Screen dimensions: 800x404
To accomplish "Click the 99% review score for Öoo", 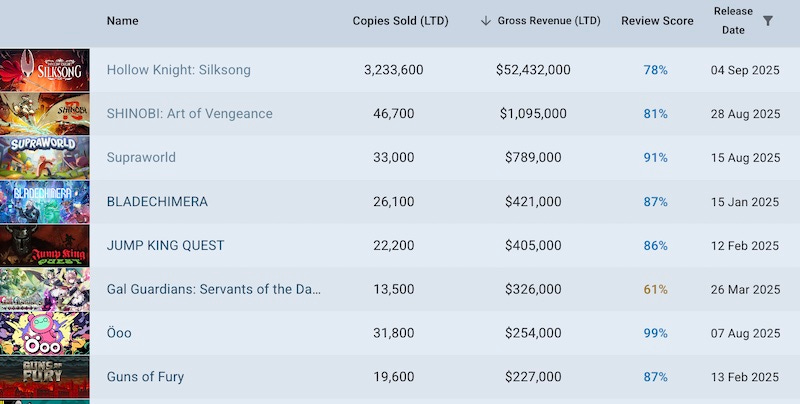I will pos(655,334).
